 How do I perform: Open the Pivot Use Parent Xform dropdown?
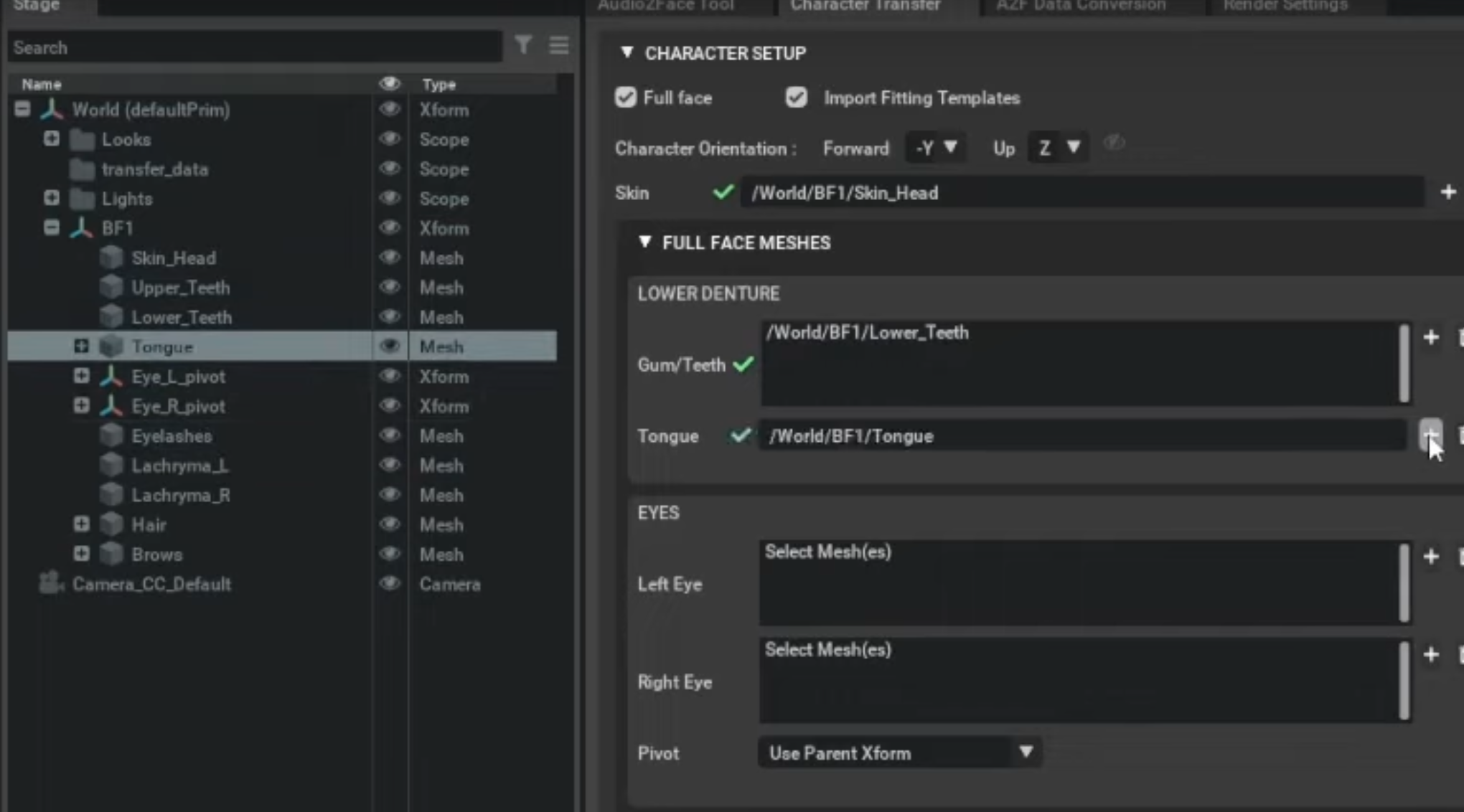[900, 753]
